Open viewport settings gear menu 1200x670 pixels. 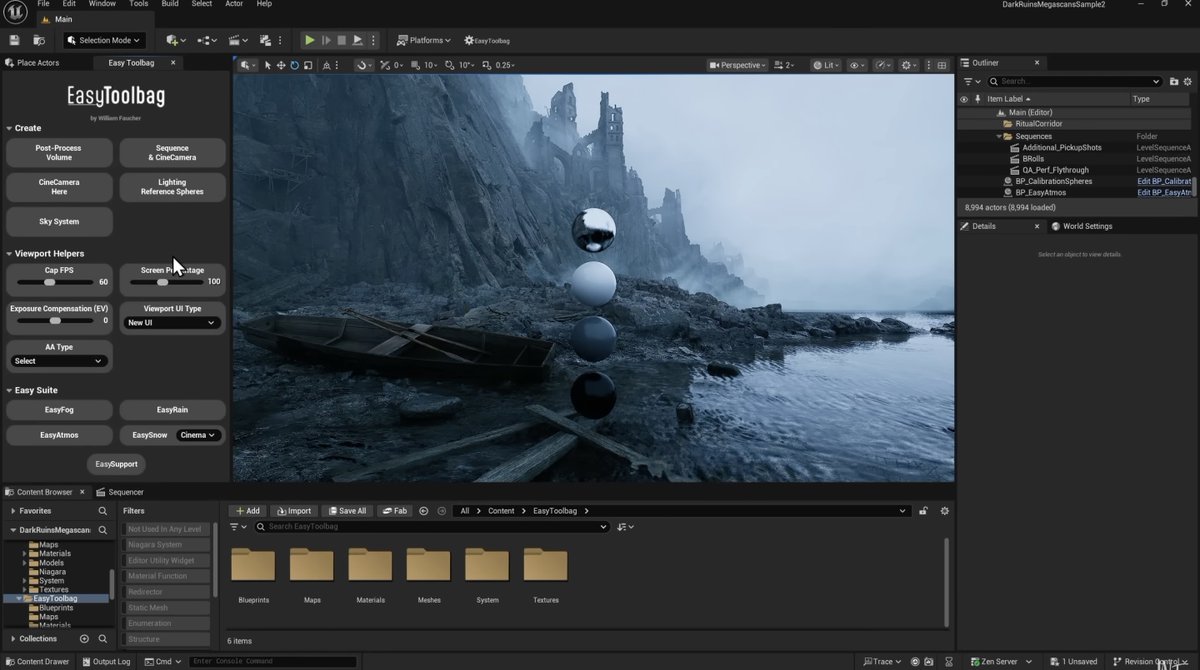(x=910, y=65)
